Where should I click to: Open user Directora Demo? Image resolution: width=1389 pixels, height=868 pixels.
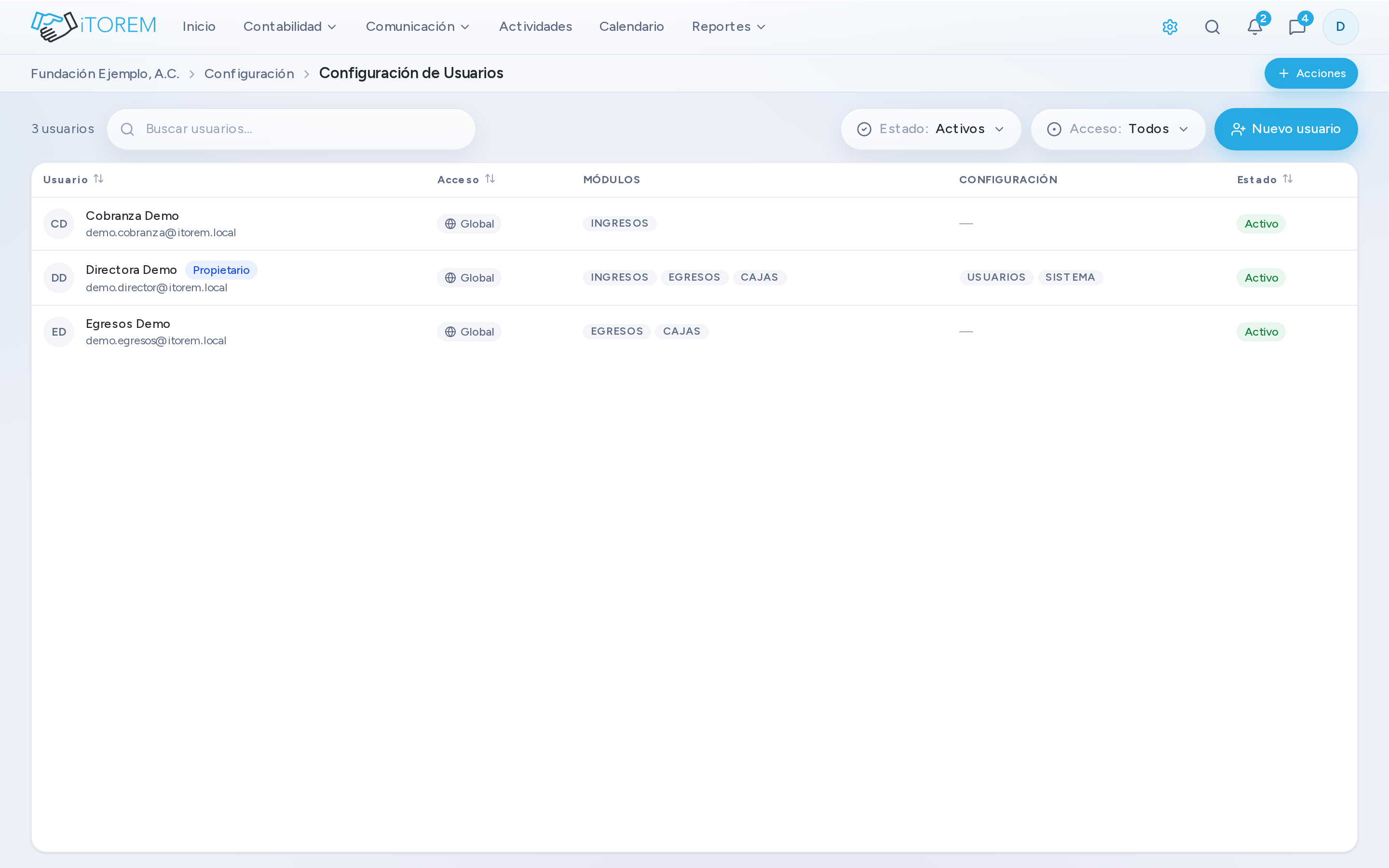tap(131, 270)
